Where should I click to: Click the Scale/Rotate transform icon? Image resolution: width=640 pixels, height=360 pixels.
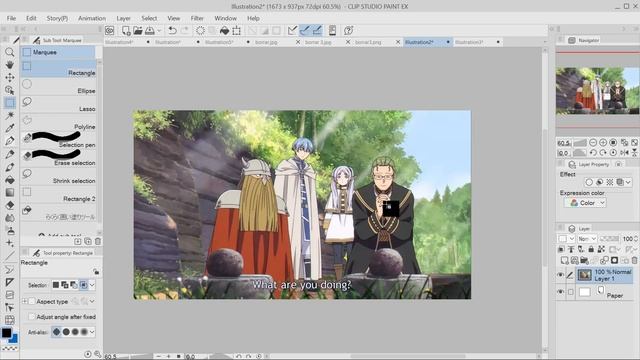pos(236,31)
